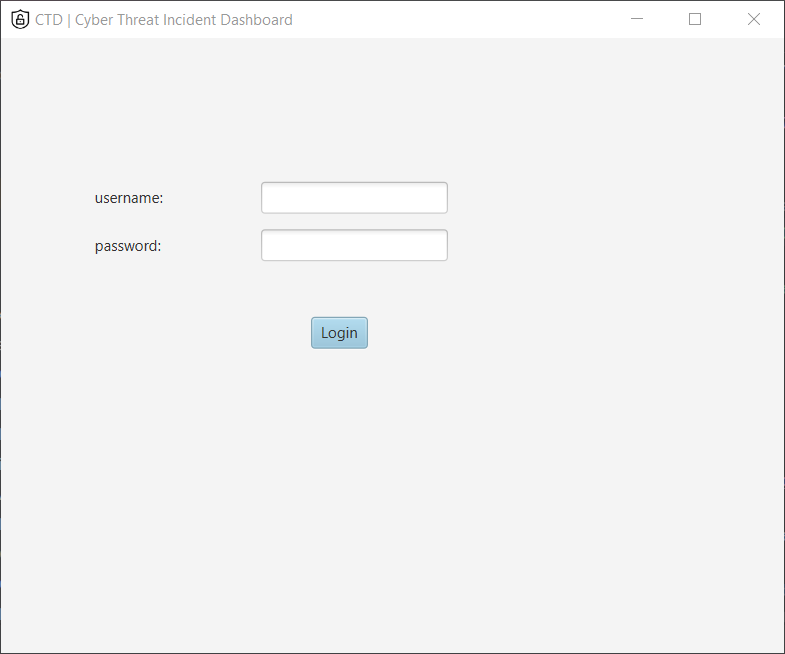
Task: Click the Login button
Action: click(339, 333)
